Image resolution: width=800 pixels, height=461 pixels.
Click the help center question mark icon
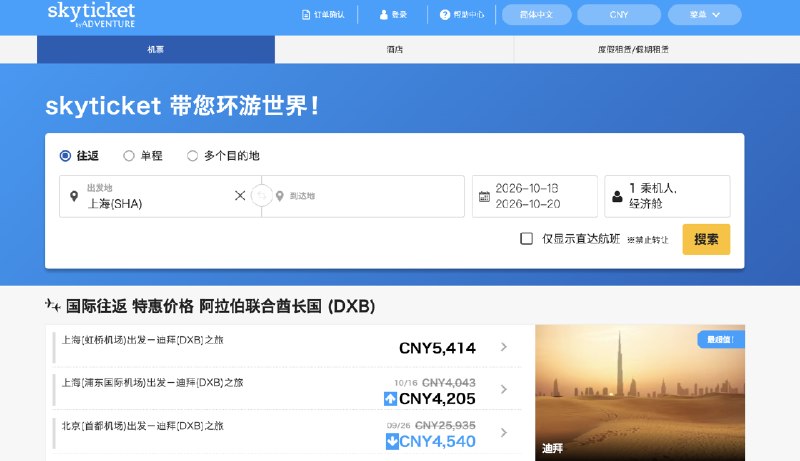[x=444, y=15]
